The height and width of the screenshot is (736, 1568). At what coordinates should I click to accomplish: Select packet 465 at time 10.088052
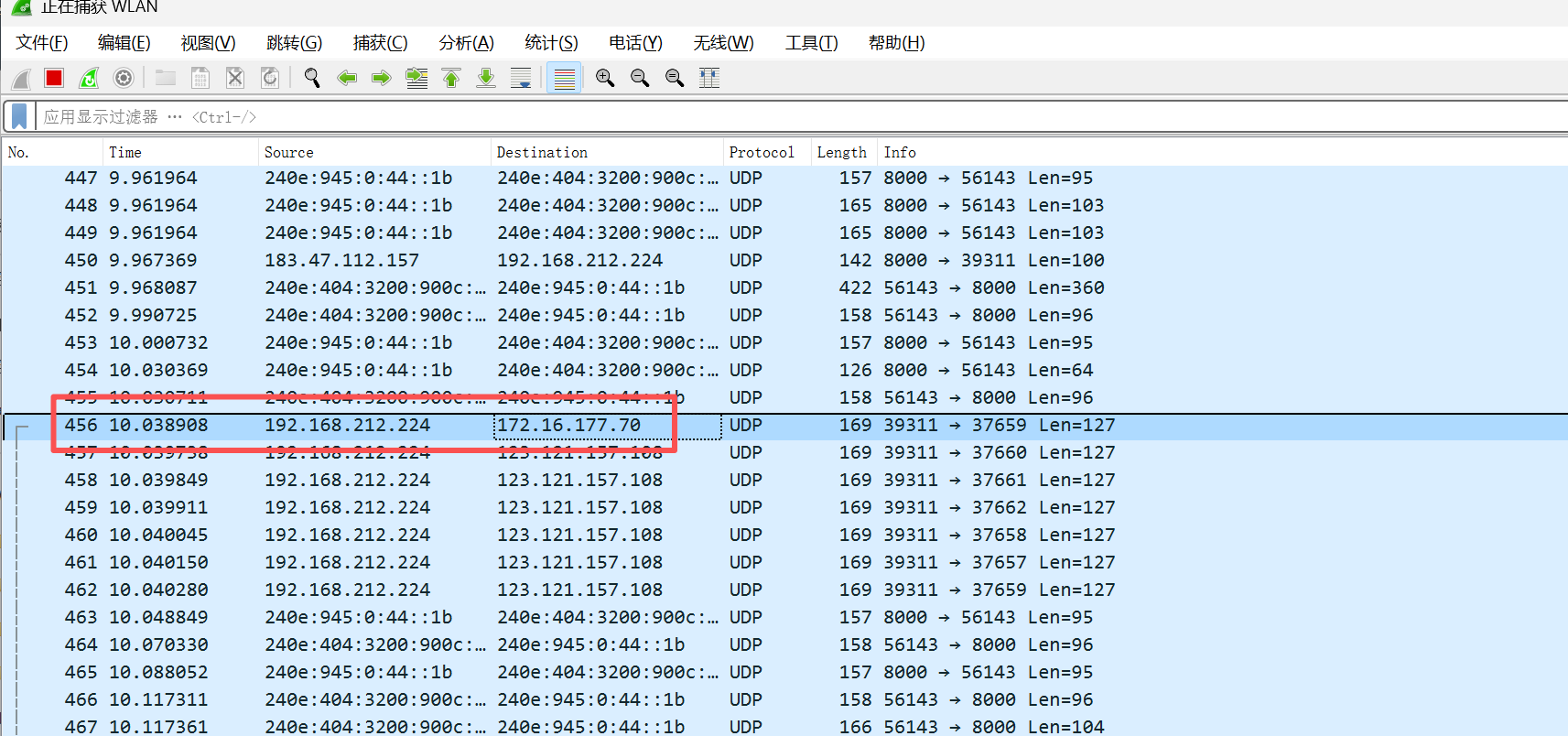(x=784, y=672)
